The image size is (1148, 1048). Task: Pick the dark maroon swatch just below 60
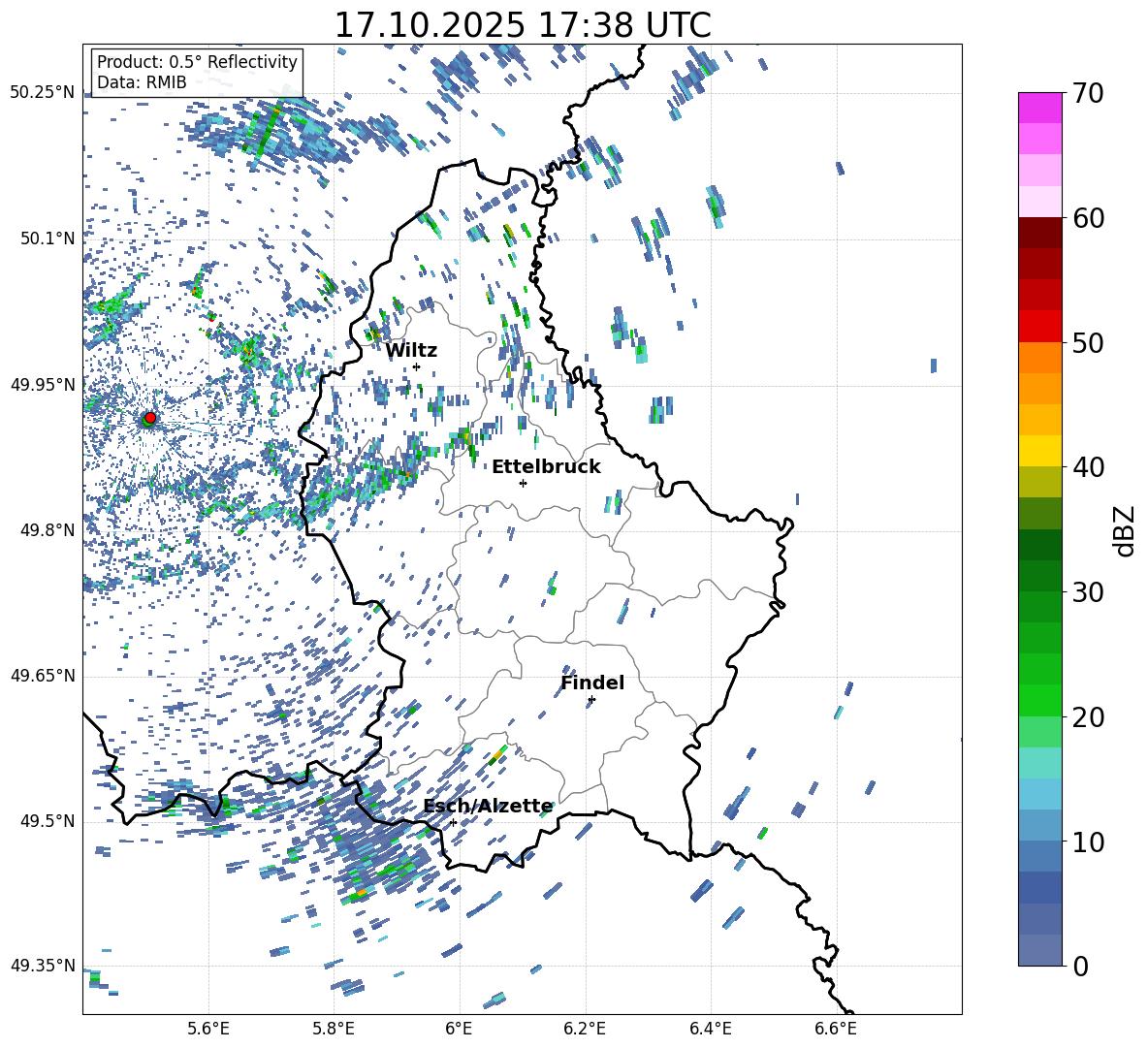(x=1040, y=233)
